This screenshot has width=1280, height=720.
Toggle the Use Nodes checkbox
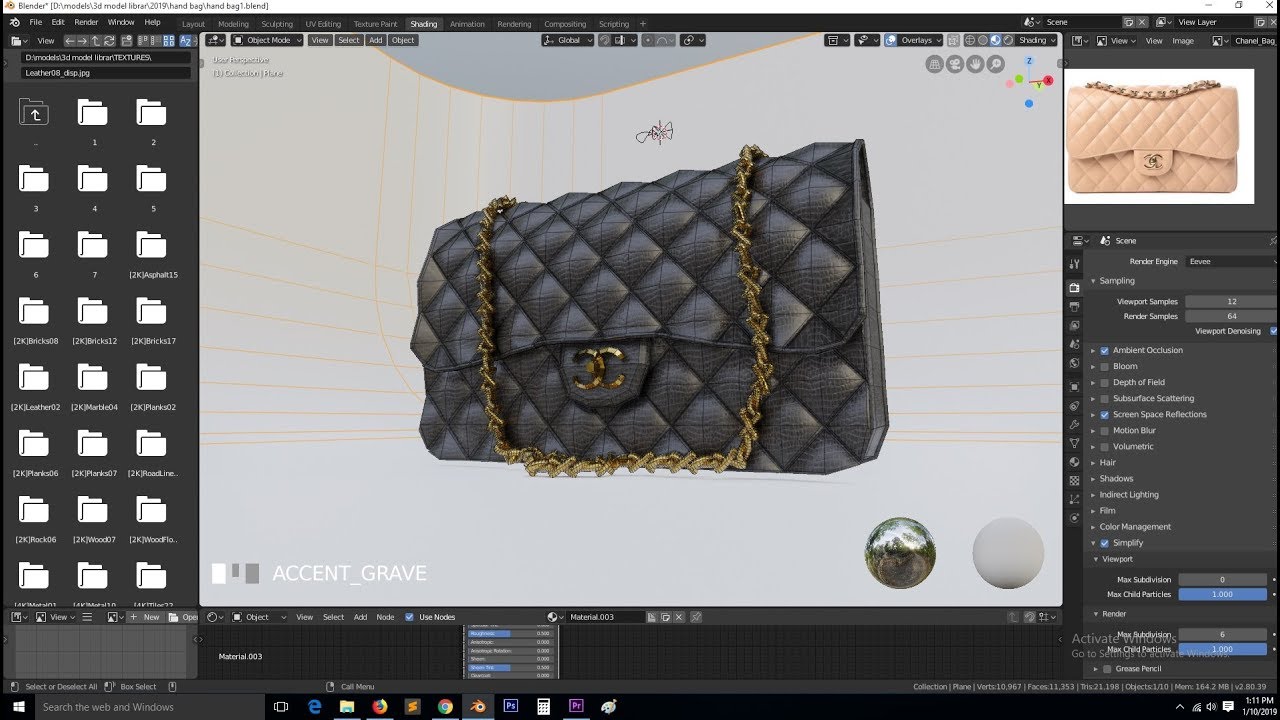coord(409,617)
